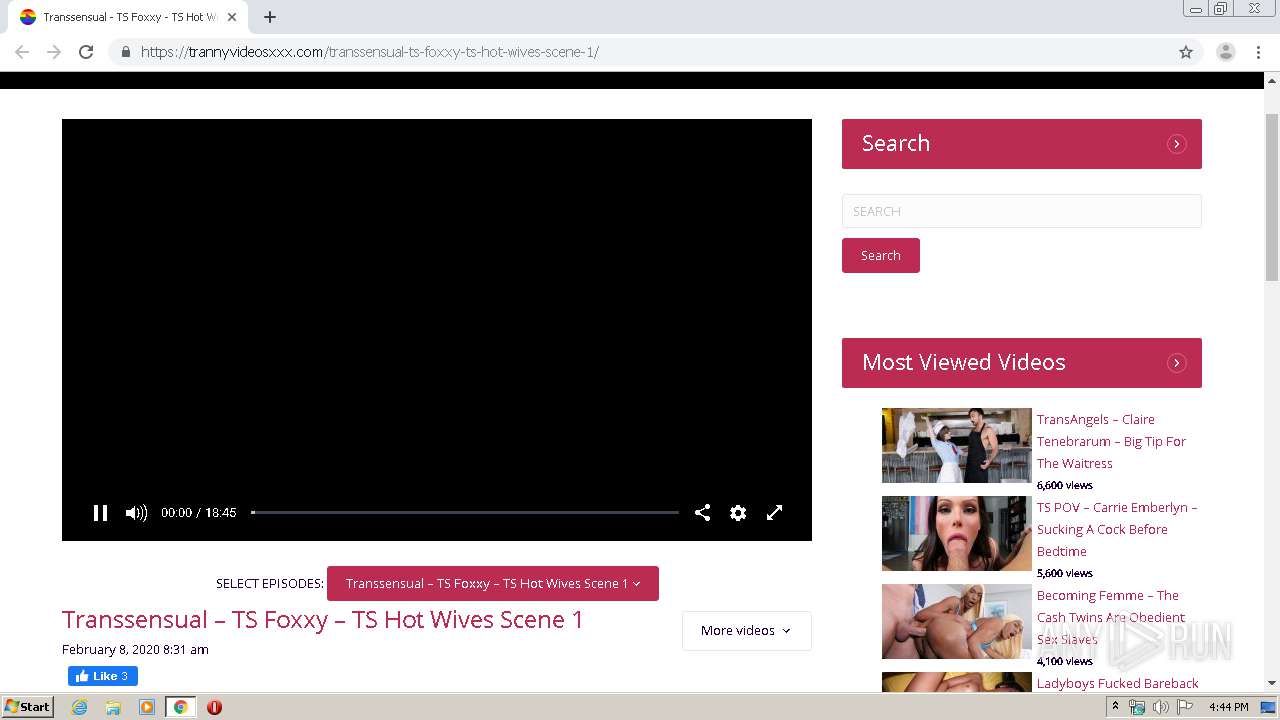The width and height of the screenshot is (1280, 720).
Task: Open thumbnail of the waitress video
Action: point(957,445)
